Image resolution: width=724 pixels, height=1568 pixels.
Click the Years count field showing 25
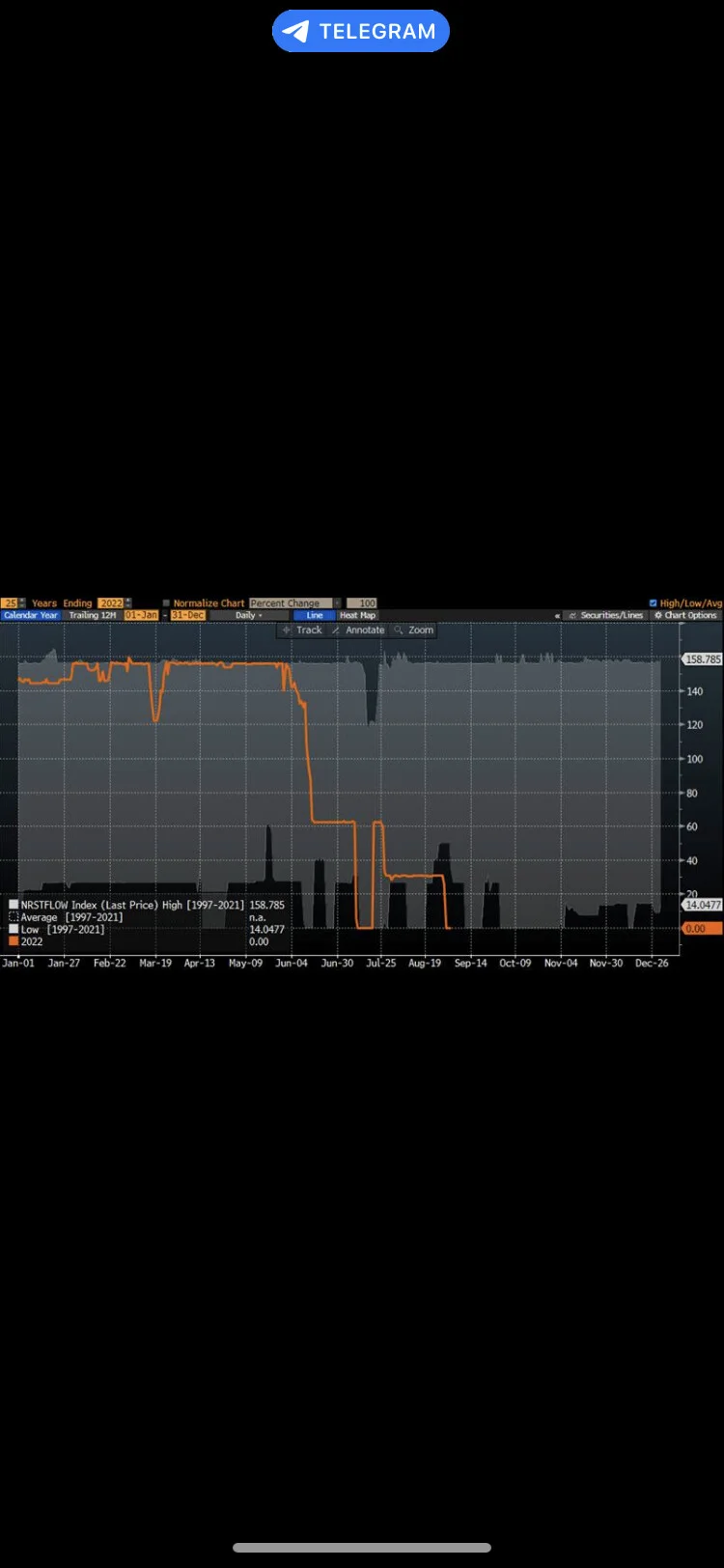point(9,602)
